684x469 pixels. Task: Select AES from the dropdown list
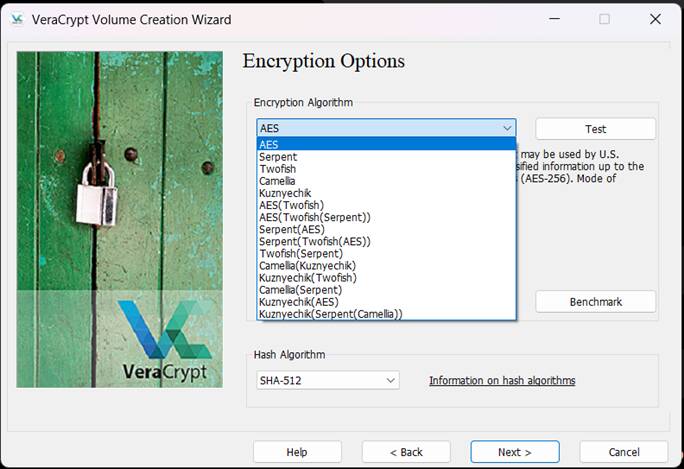tap(386, 144)
